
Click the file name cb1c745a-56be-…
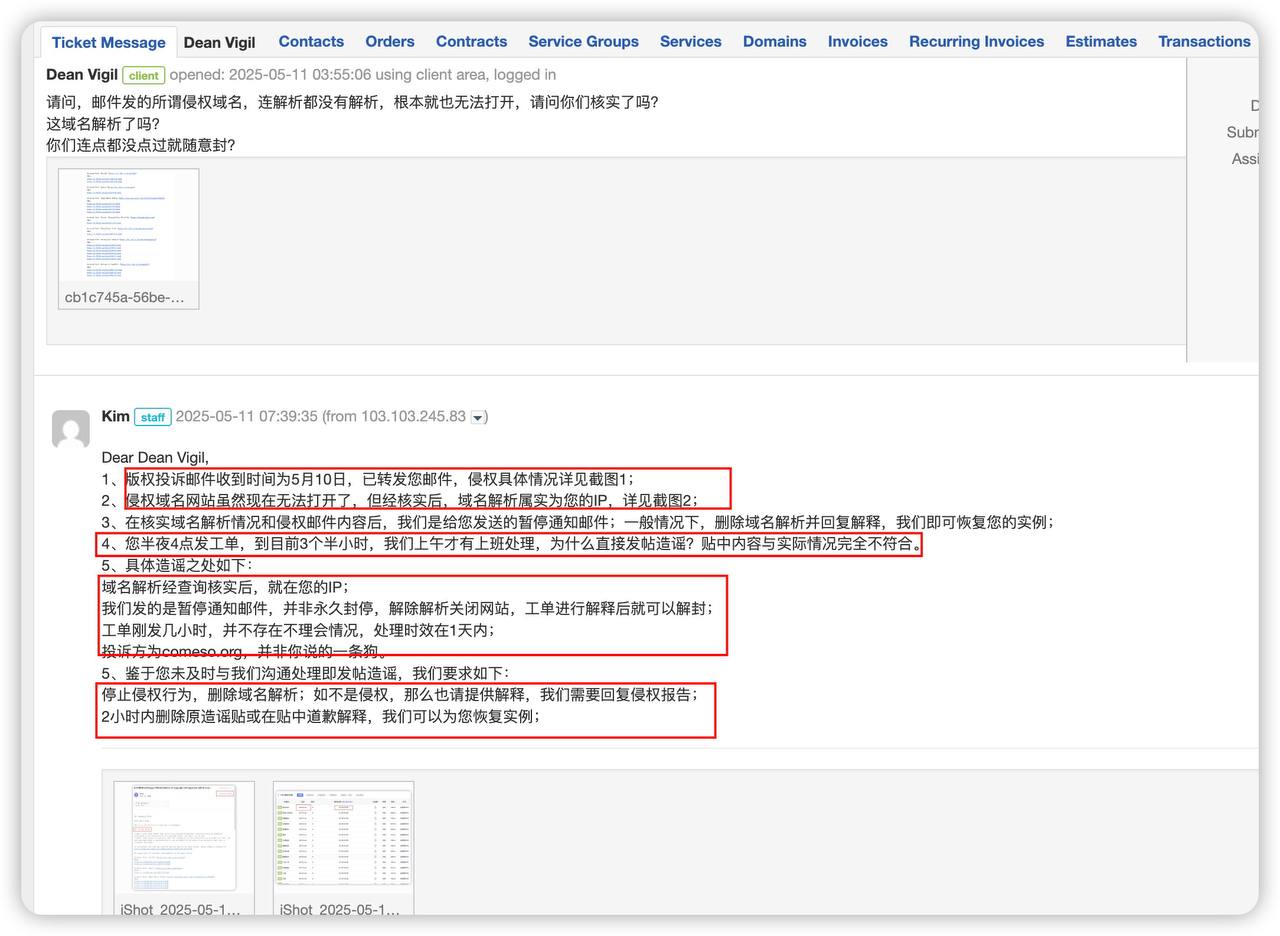125,297
